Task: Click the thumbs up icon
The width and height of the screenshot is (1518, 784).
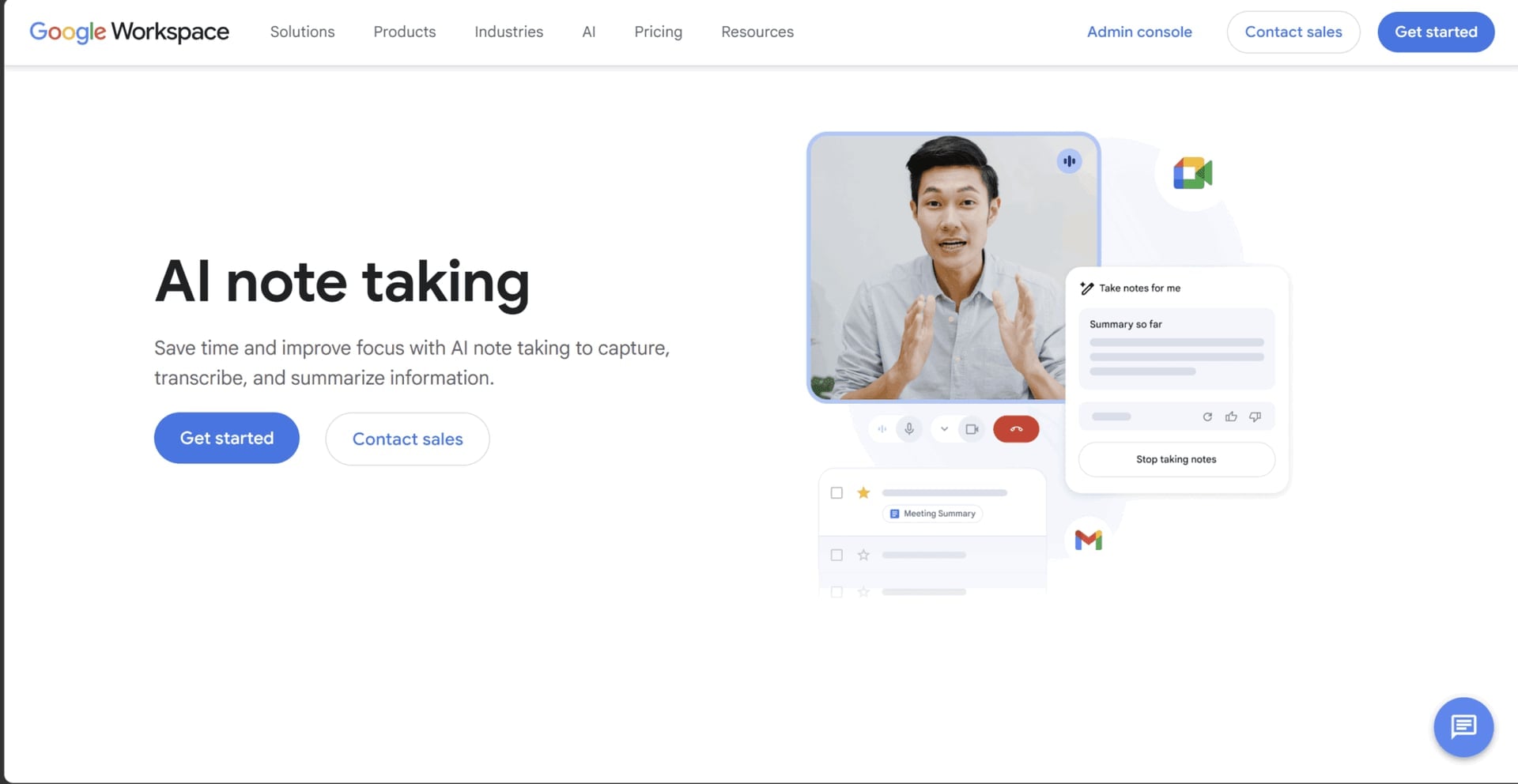Action: pos(1231,416)
